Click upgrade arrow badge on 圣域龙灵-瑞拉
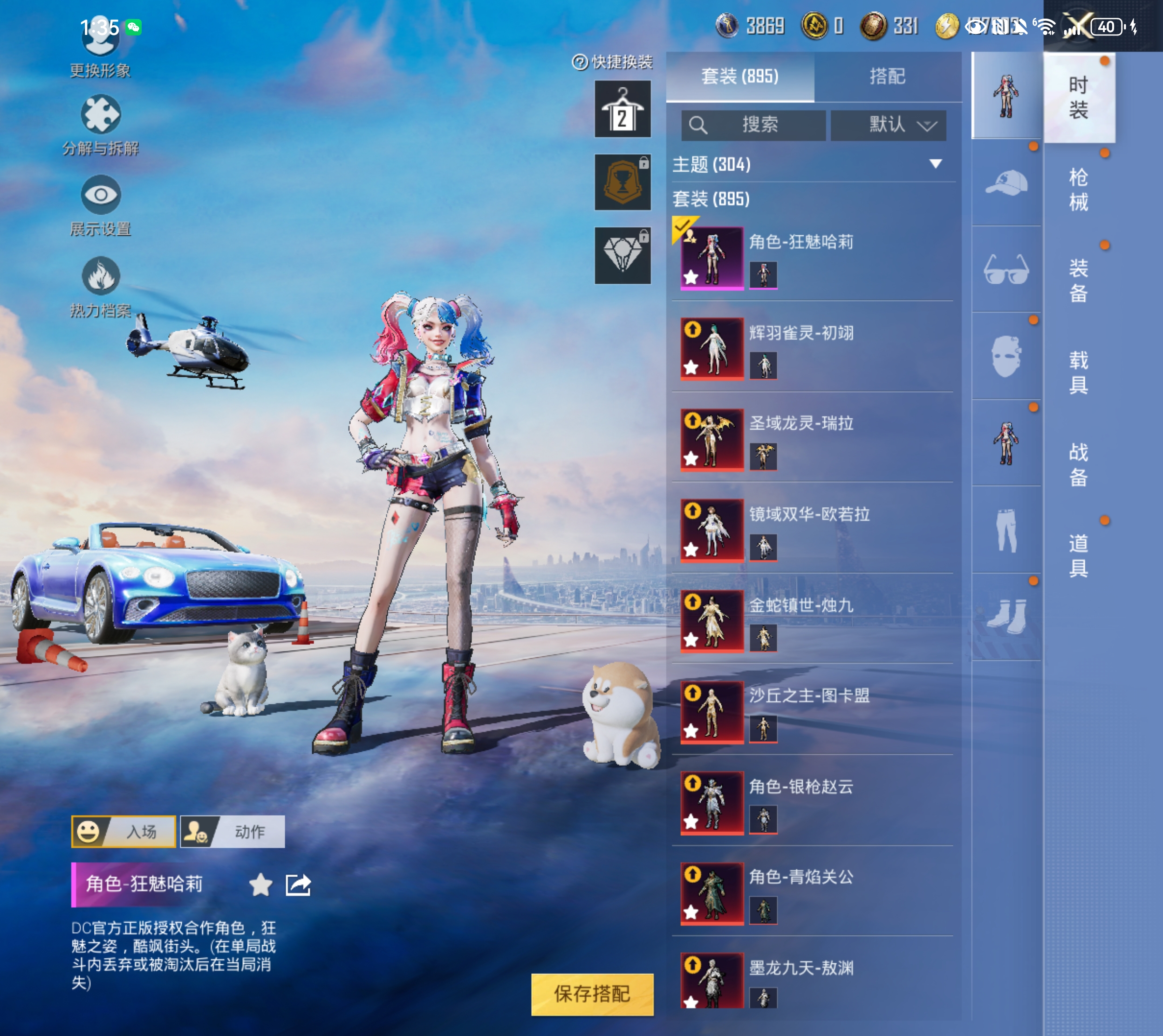This screenshot has width=1163, height=1036. coord(692,421)
